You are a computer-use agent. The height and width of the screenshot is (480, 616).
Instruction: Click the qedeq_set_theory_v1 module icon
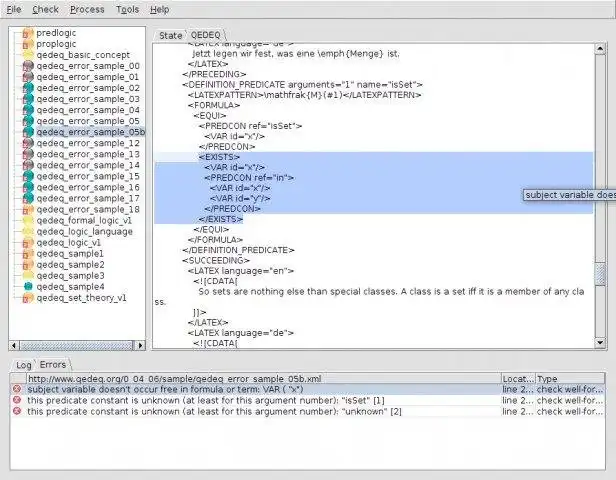click(28, 298)
